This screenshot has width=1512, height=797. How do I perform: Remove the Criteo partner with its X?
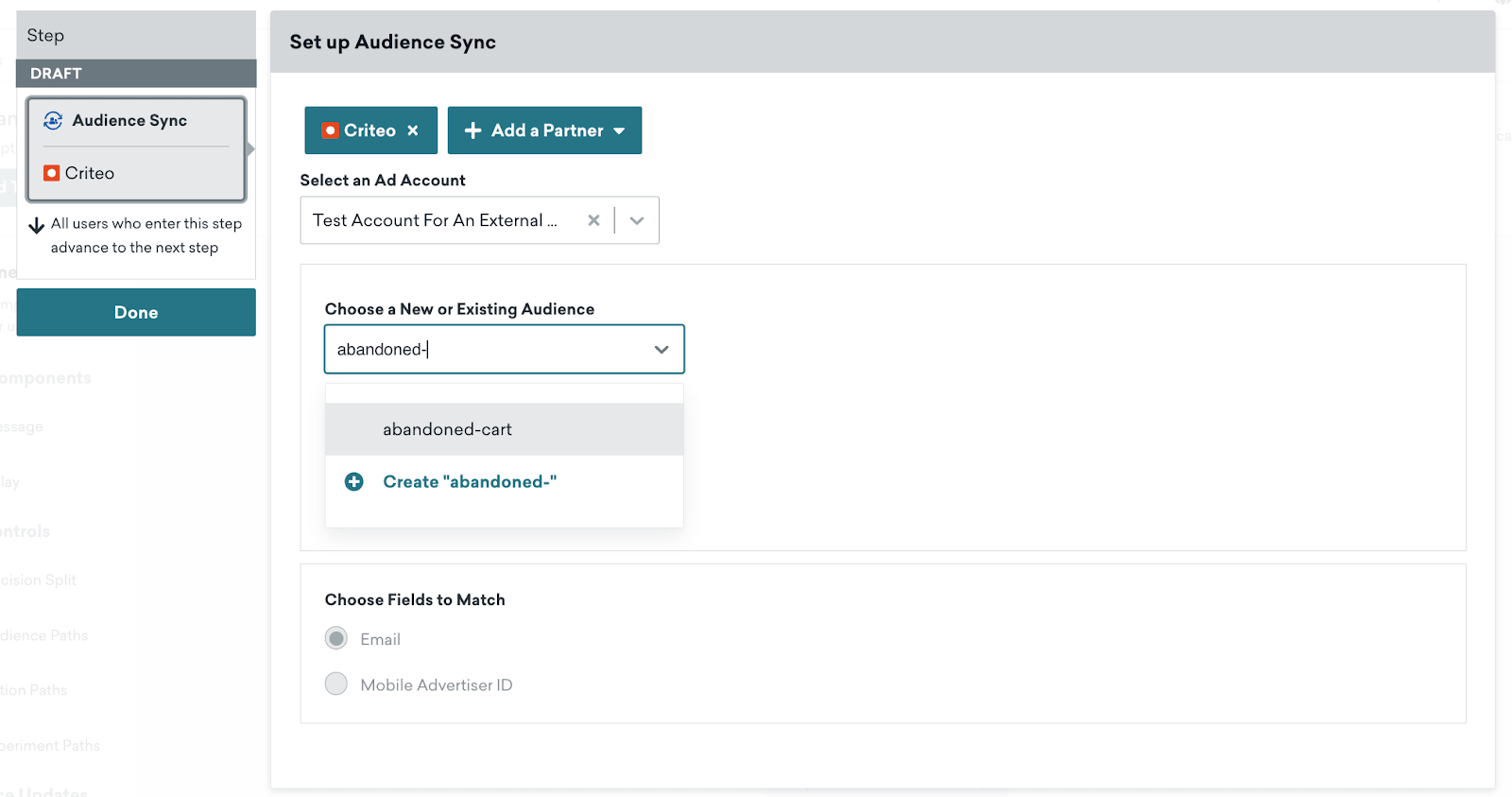pyautogui.click(x=413, y=130)
